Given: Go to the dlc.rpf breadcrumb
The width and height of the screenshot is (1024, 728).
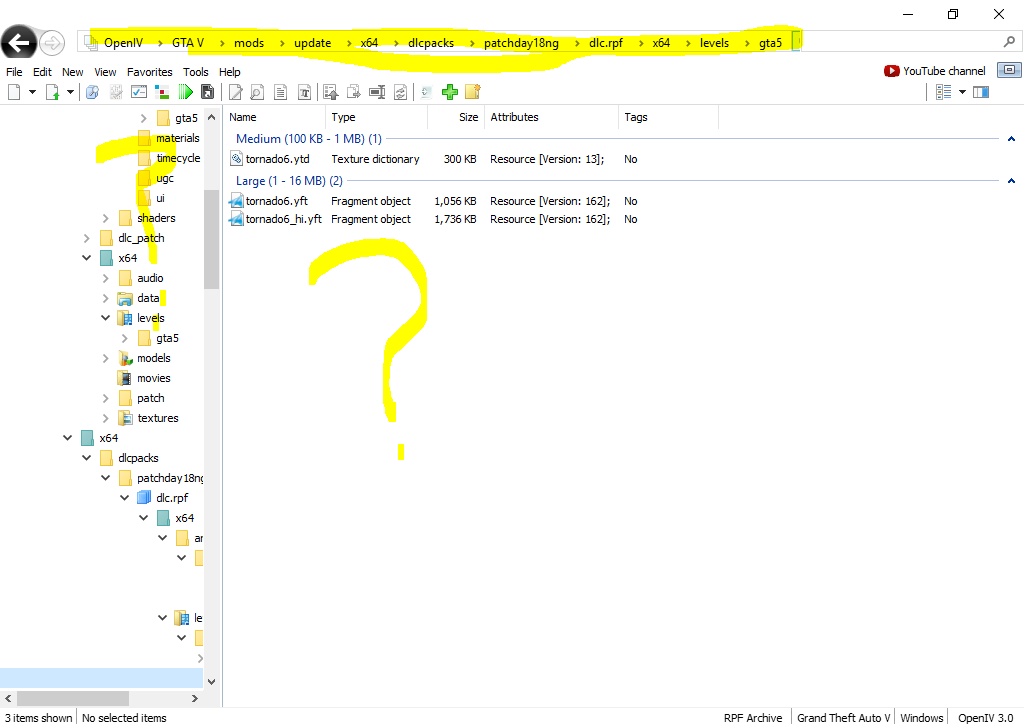Looking at the screenshot, I should point(605,43).
